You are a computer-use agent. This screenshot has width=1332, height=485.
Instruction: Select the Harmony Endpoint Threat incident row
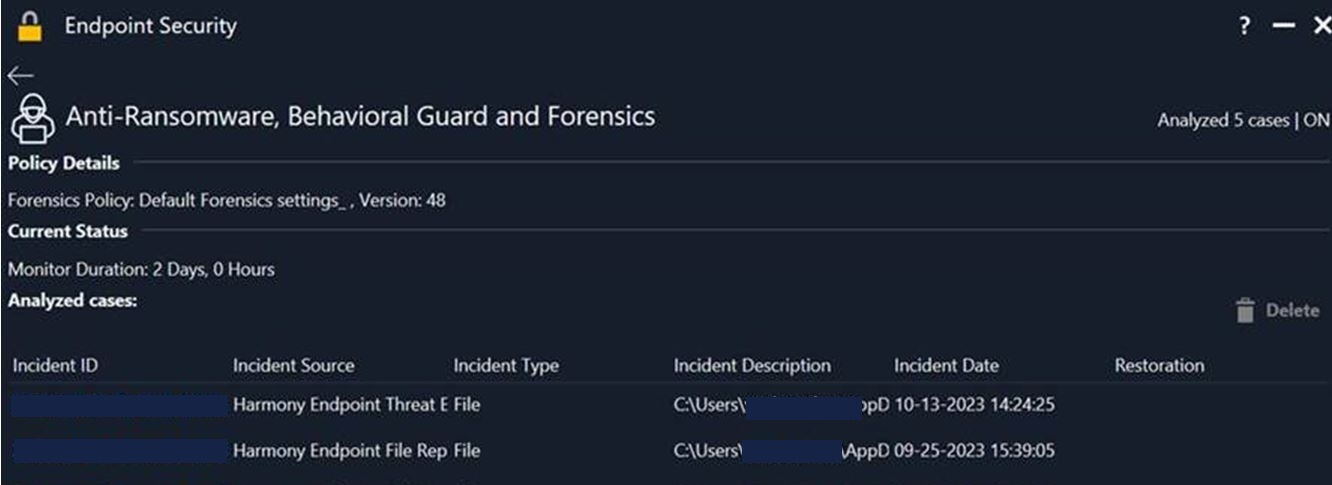click(666, 406)
